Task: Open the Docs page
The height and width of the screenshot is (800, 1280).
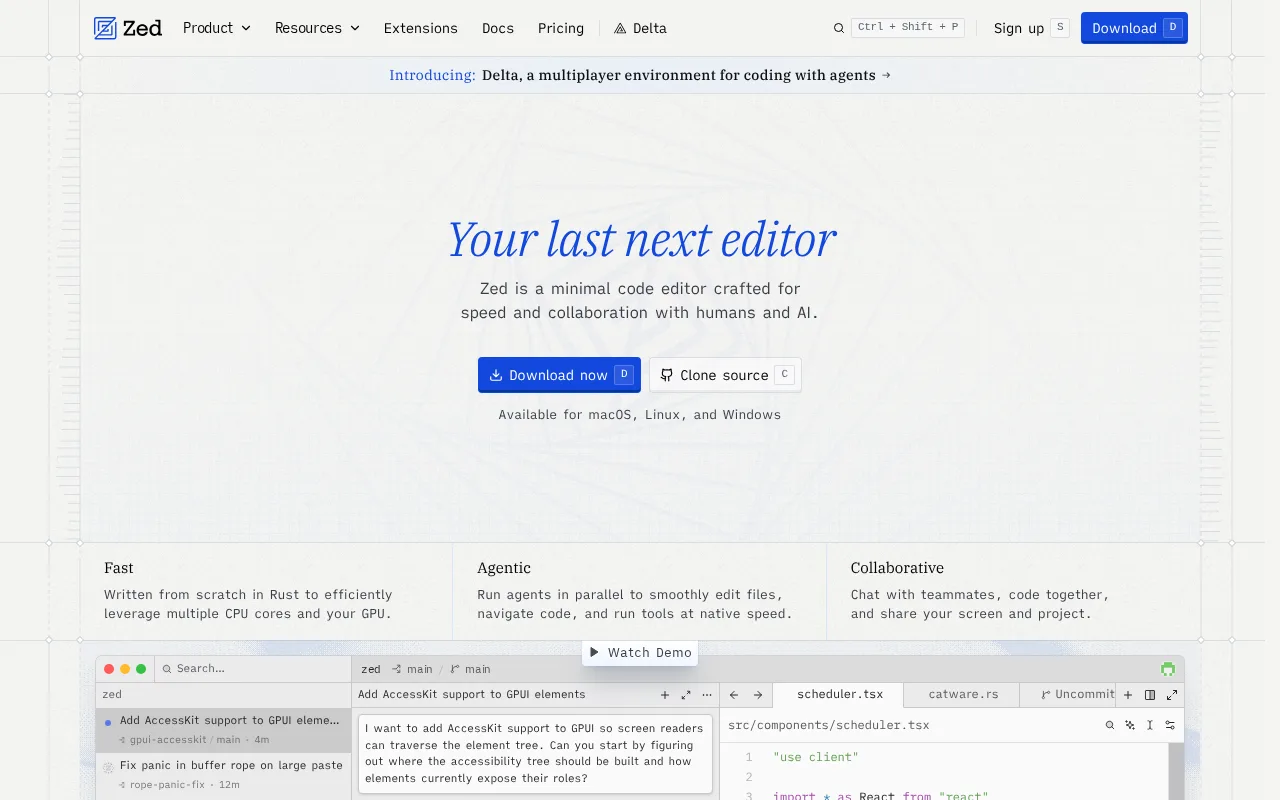Action: click(498, 28)
